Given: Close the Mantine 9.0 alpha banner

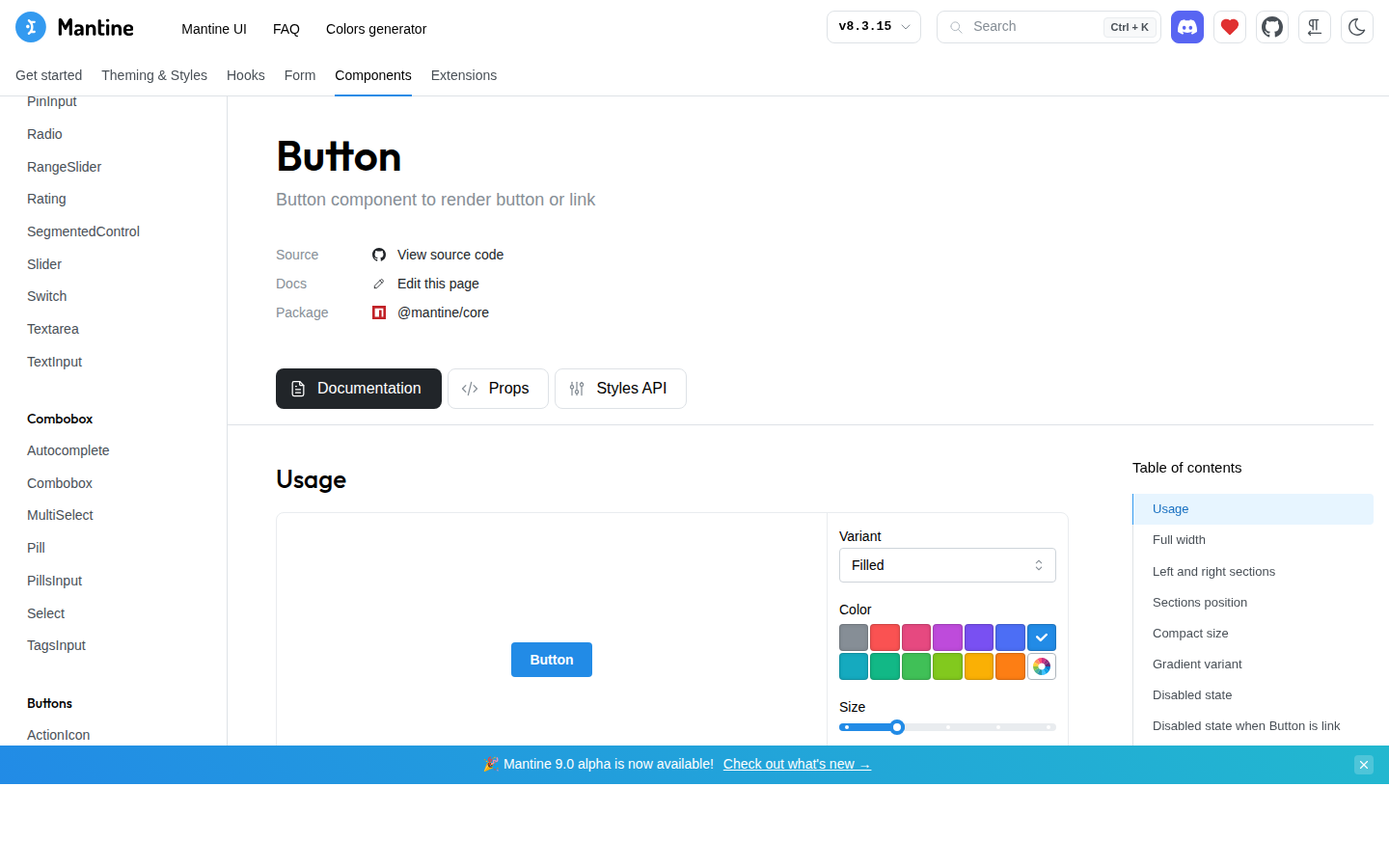Looking at the screenshot, I should [x=1364, y=765].
